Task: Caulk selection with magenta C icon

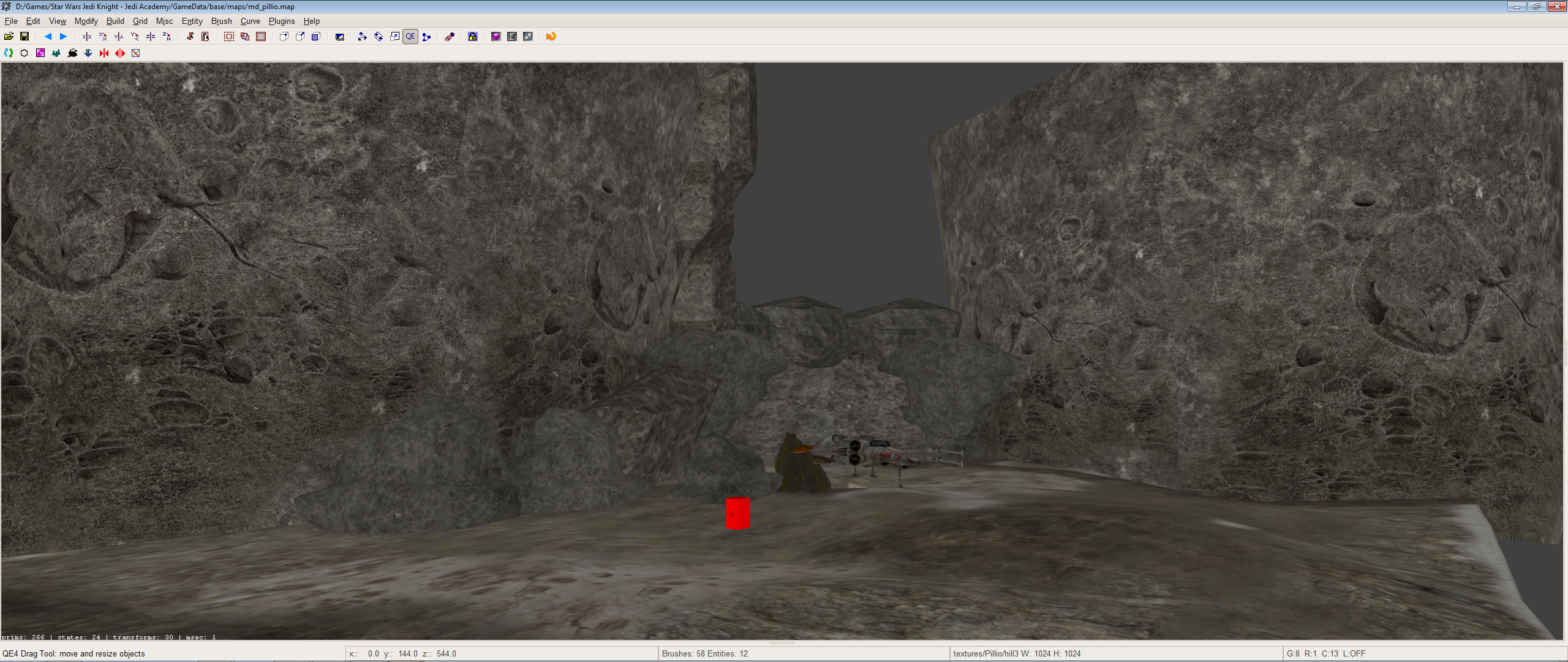Action: (40, 53)
